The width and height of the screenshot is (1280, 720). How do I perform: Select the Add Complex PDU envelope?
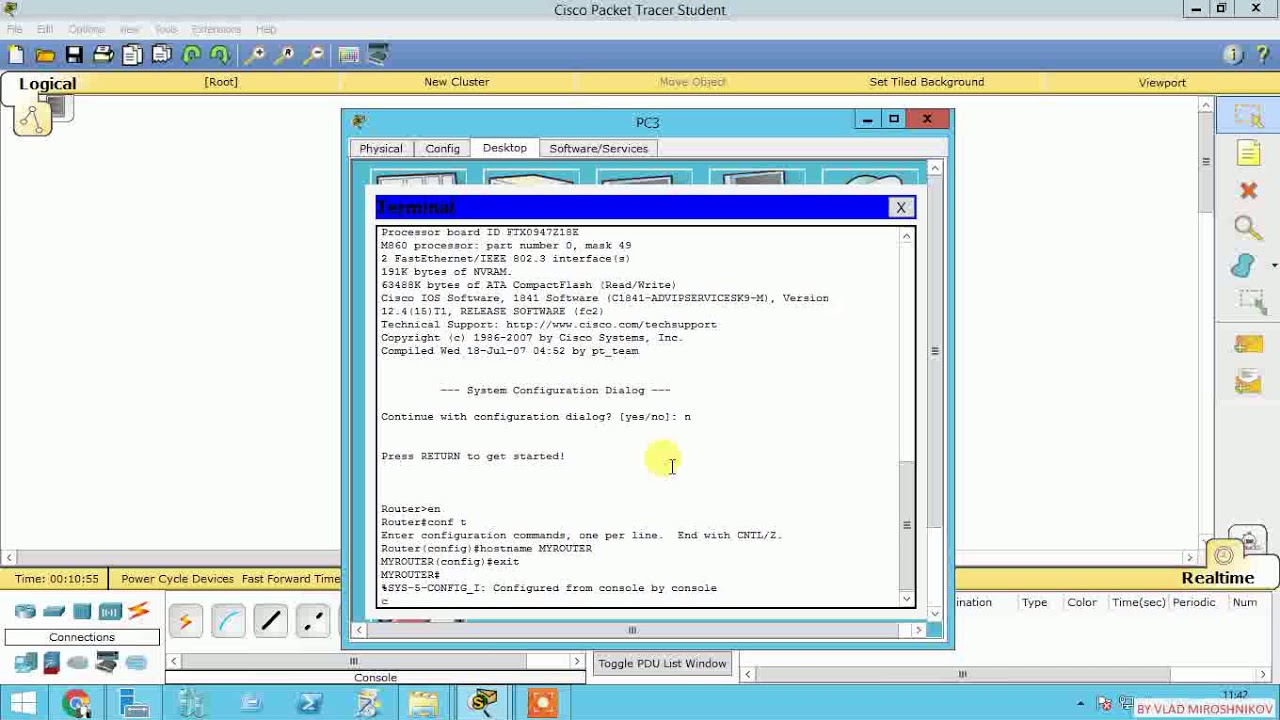[1248, 381]
